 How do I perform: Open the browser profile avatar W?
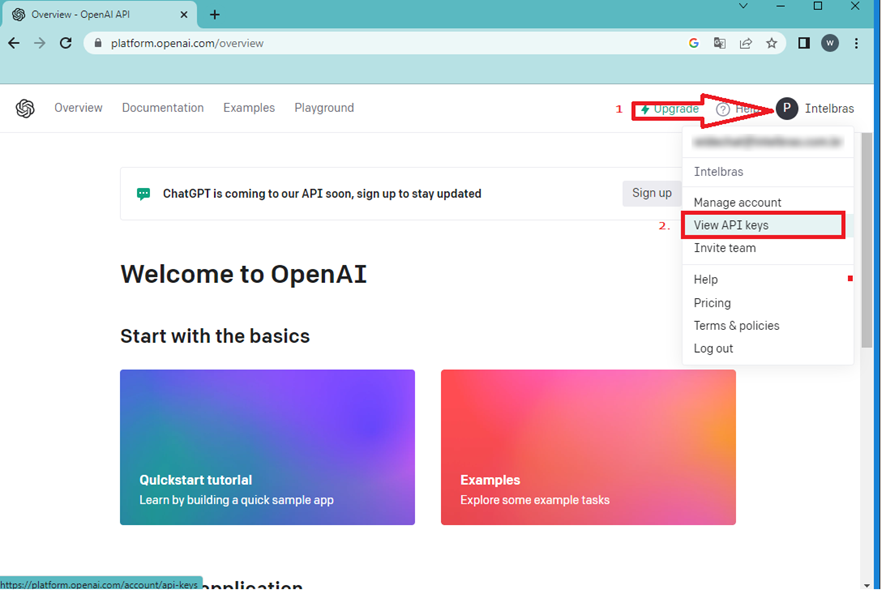coord(829,44)
